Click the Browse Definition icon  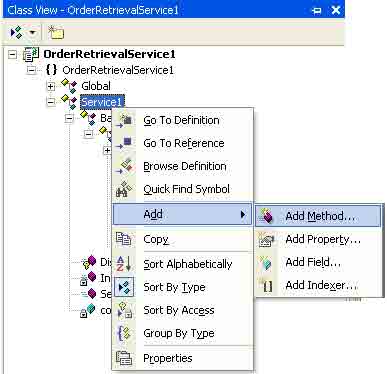pyautogui.click(x=124, y=166)
